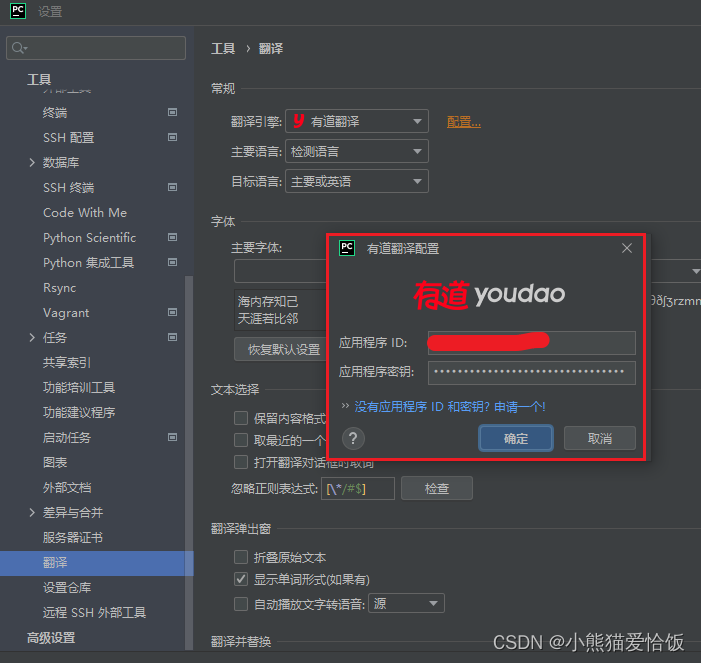The image size is (701, 663).
Task: Select 图表 in settings tree
Action: pyautogui.click(x=55, y=462)
